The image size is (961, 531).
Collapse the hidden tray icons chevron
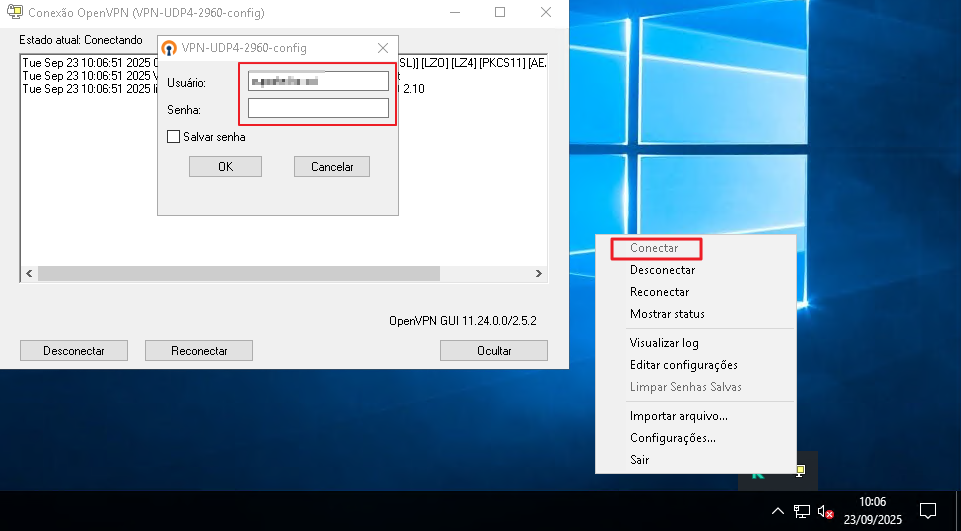tap(777, 511)
